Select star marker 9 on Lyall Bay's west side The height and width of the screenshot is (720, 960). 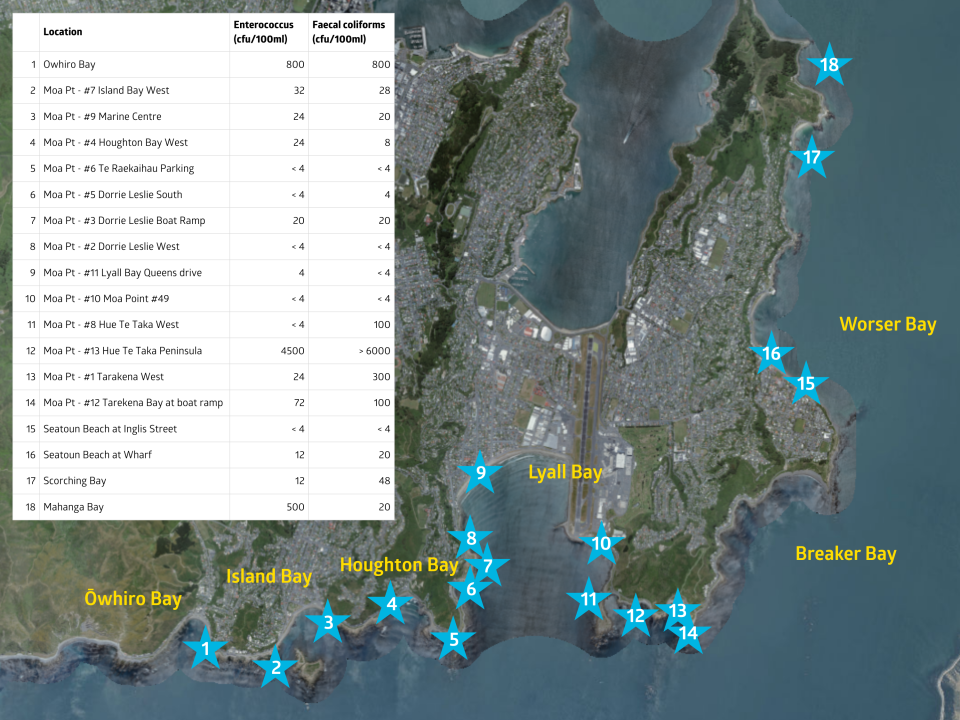coord(480,472)
